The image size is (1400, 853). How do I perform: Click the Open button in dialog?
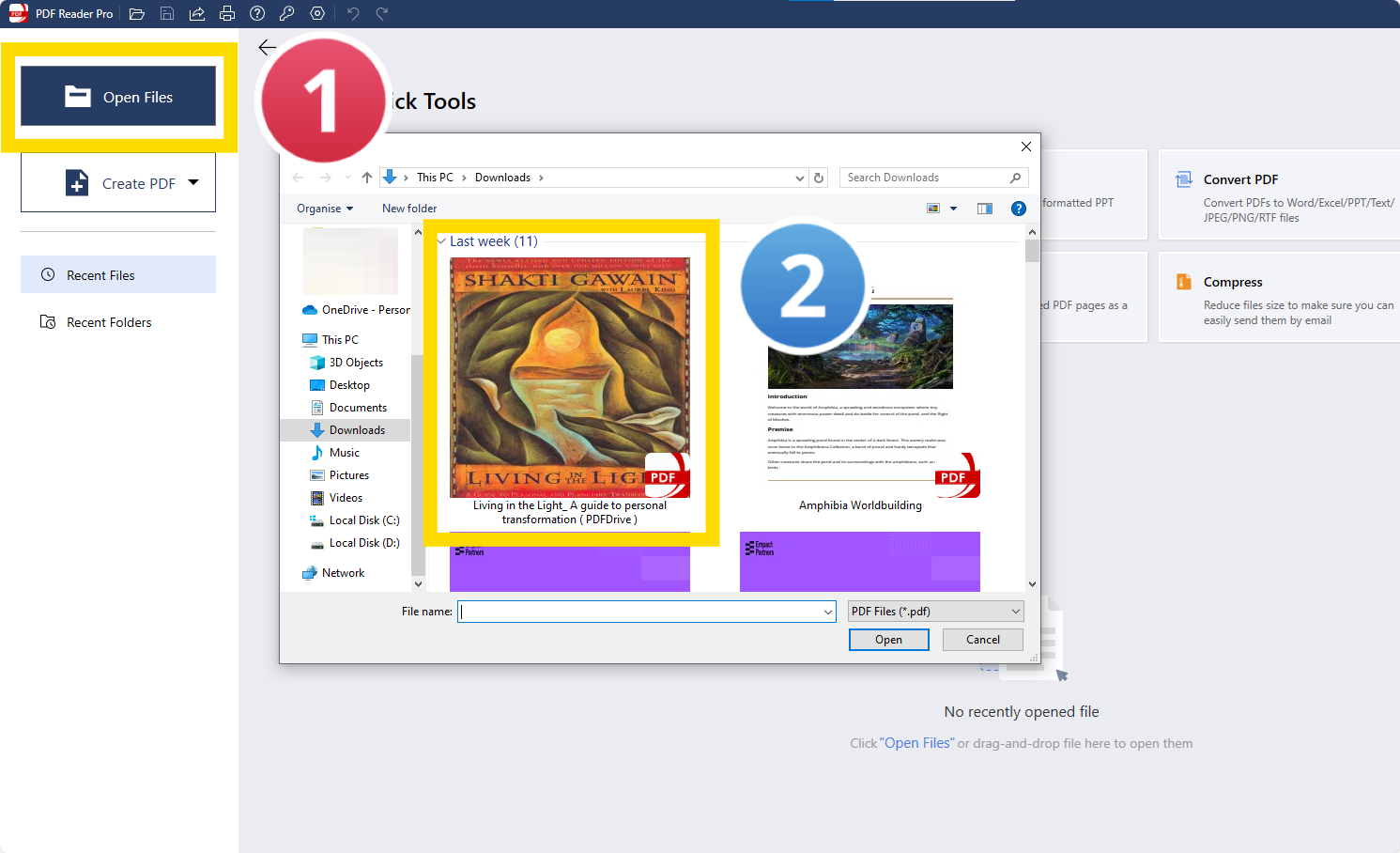click(x=888, y=640)
